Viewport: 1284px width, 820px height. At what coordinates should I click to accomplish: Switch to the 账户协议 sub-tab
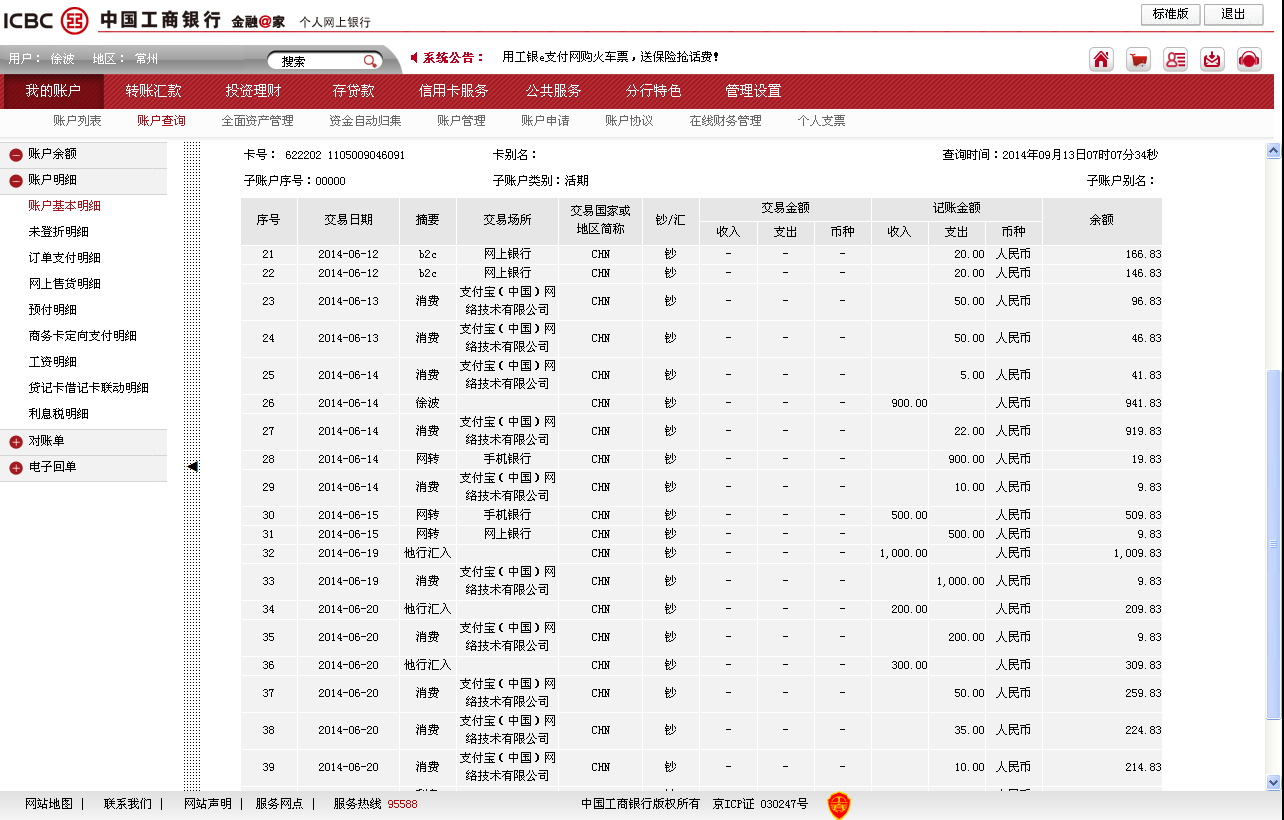(629, 121)
